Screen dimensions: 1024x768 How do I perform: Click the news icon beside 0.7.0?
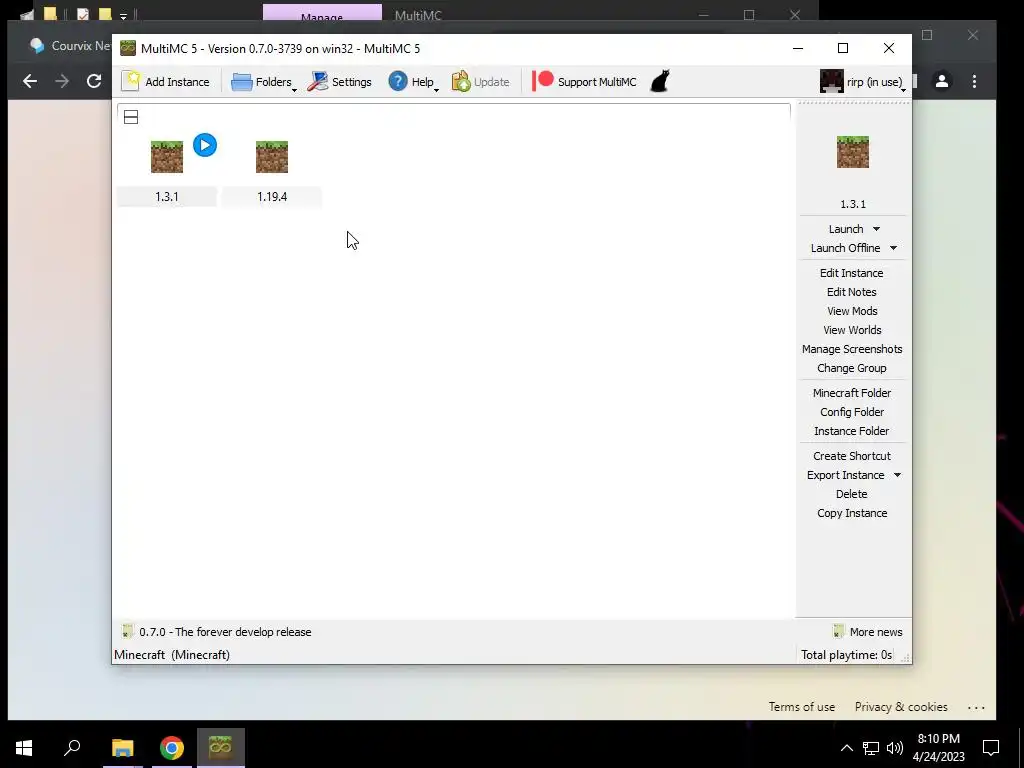click(127, 632)
